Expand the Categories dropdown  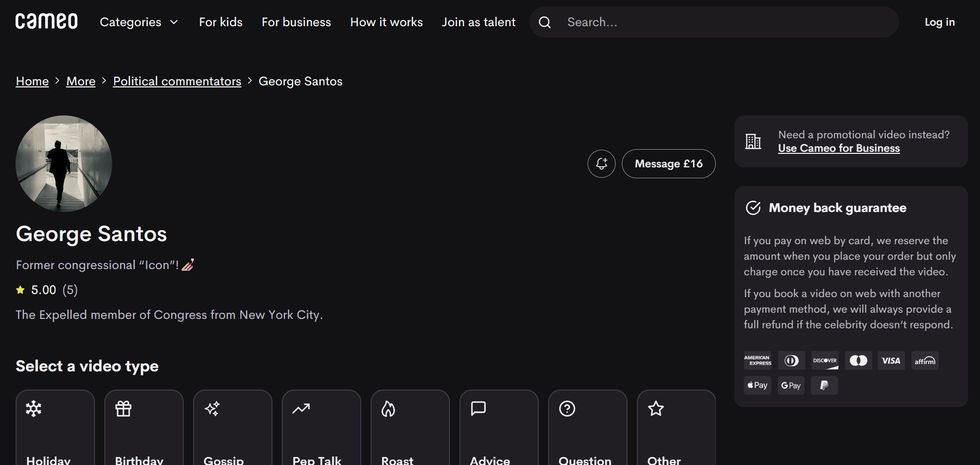tap(139, 22)
